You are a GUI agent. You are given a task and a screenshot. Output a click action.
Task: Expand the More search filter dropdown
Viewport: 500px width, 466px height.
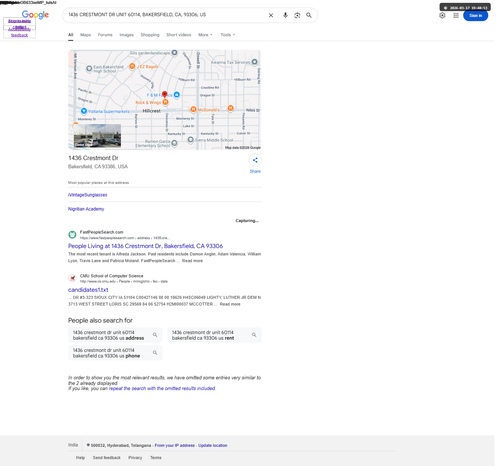click(x=205, y=35)
